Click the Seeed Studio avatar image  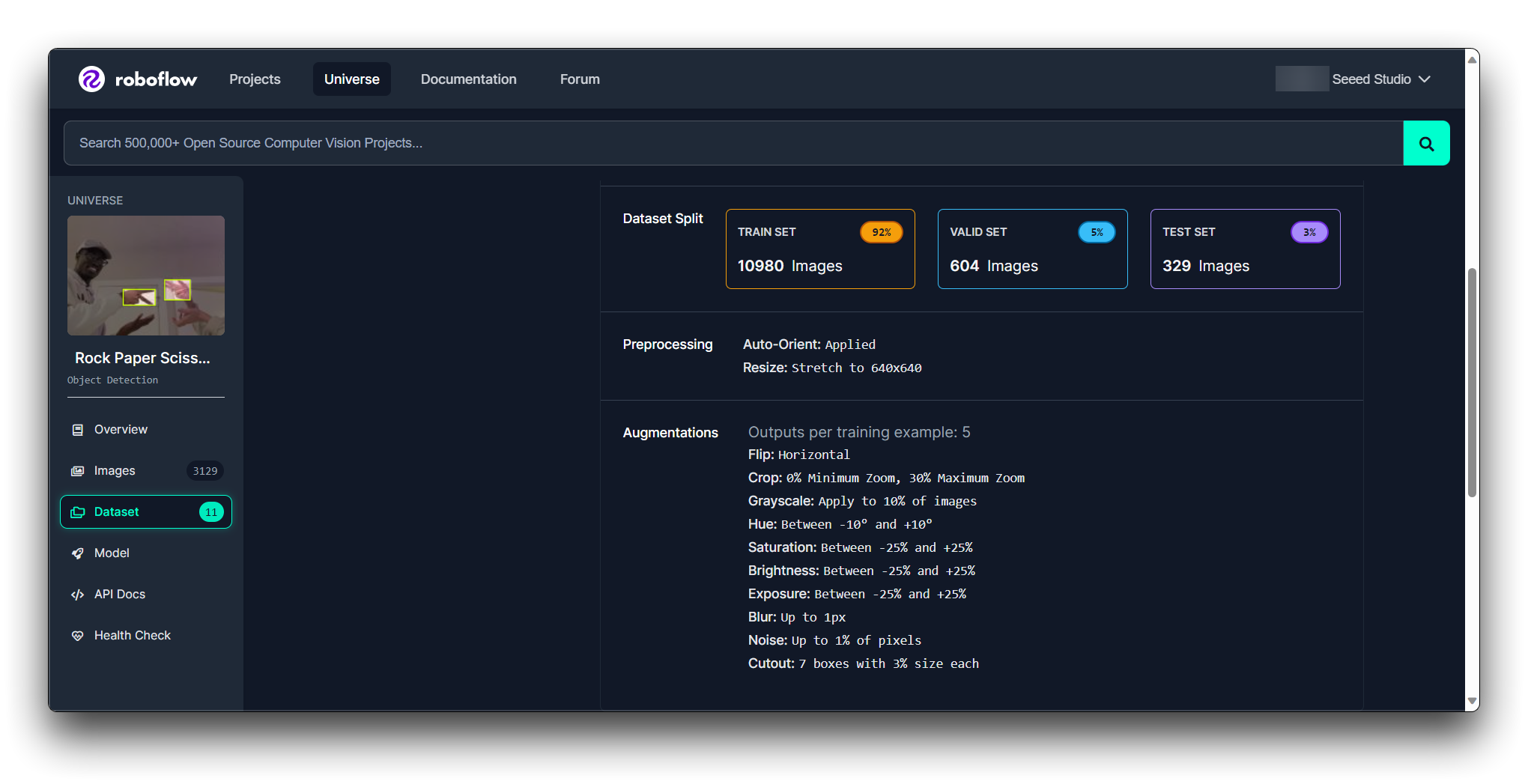[1302, 79]
